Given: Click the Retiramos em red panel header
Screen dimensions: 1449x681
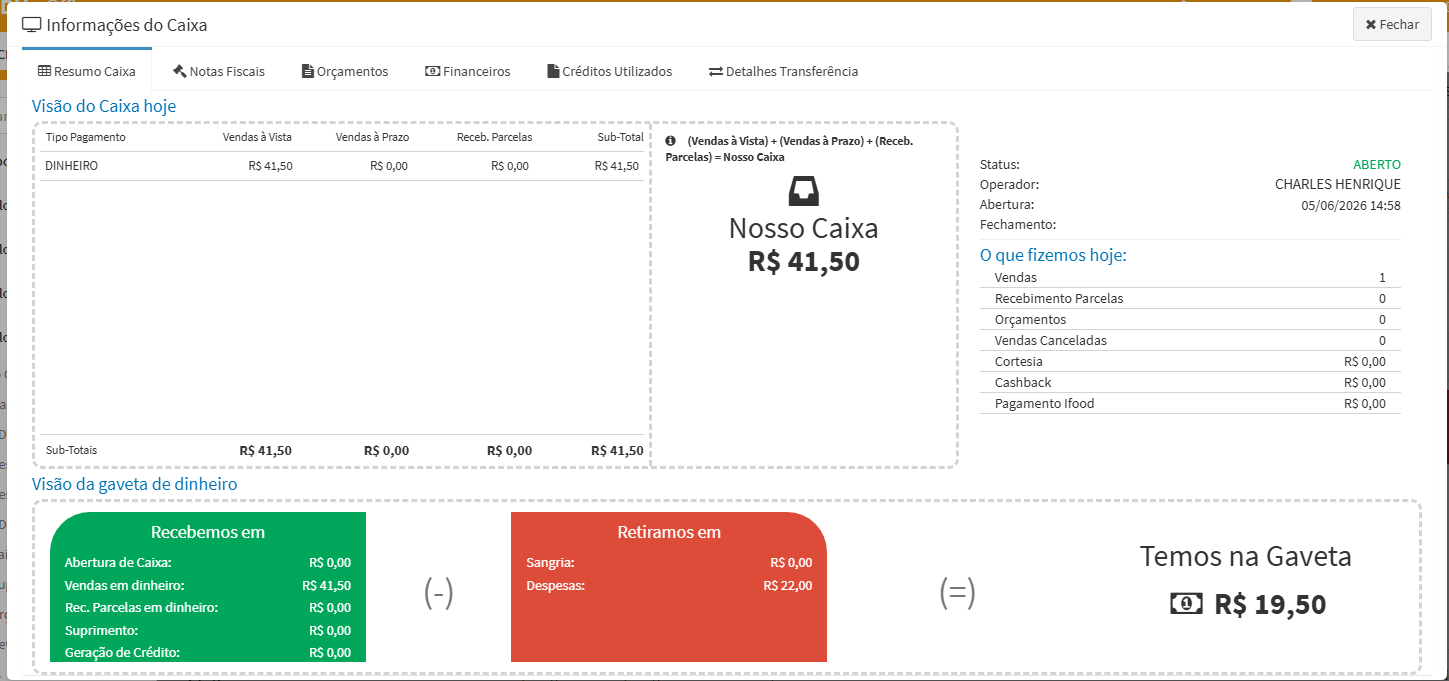Looking at the screenshot, I should tap(669, 532).
